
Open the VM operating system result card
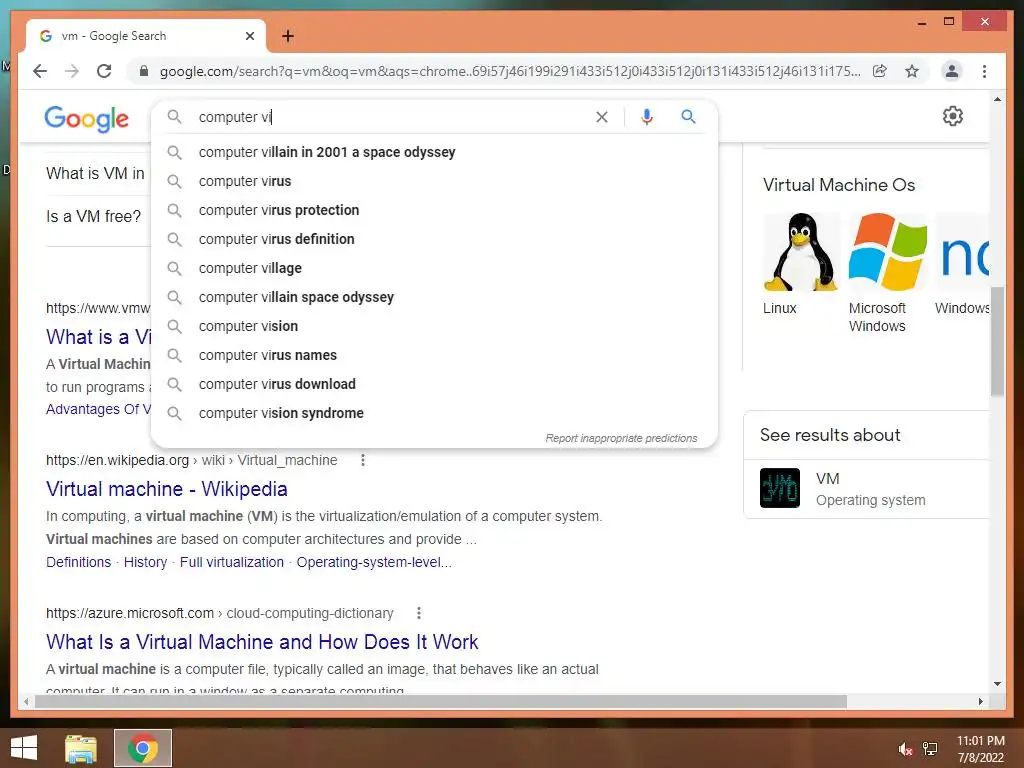tap(867, 489)
